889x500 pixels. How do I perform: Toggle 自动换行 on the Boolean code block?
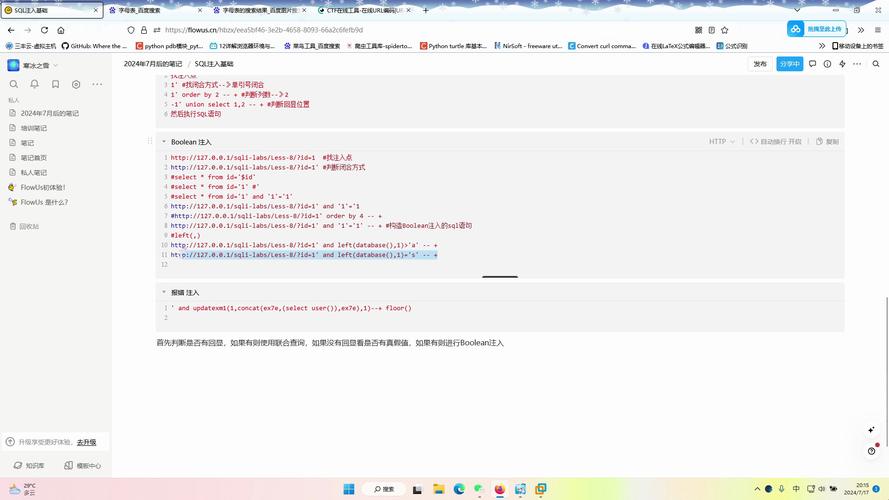[x=776, y=142]
